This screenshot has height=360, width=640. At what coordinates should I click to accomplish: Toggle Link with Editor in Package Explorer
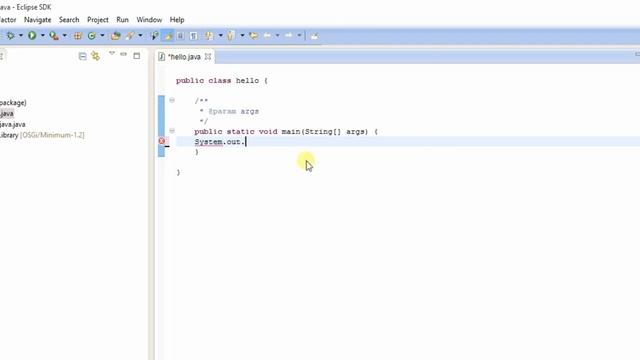pyautogui.click(x=96, y=56)
